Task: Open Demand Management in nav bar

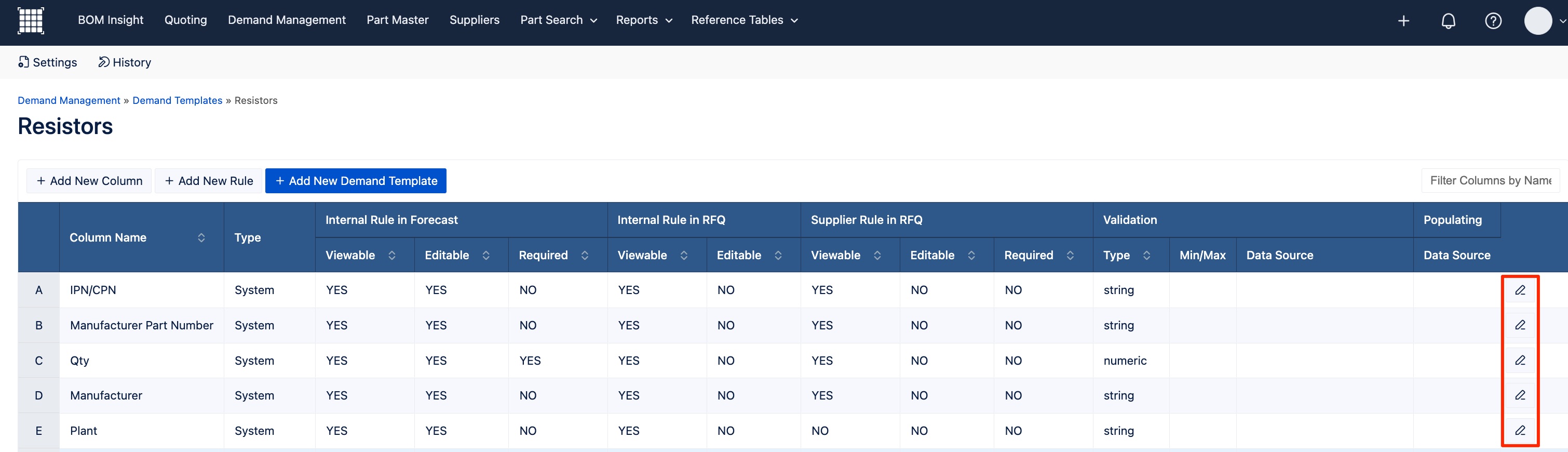Action: (x=287, y=20)
